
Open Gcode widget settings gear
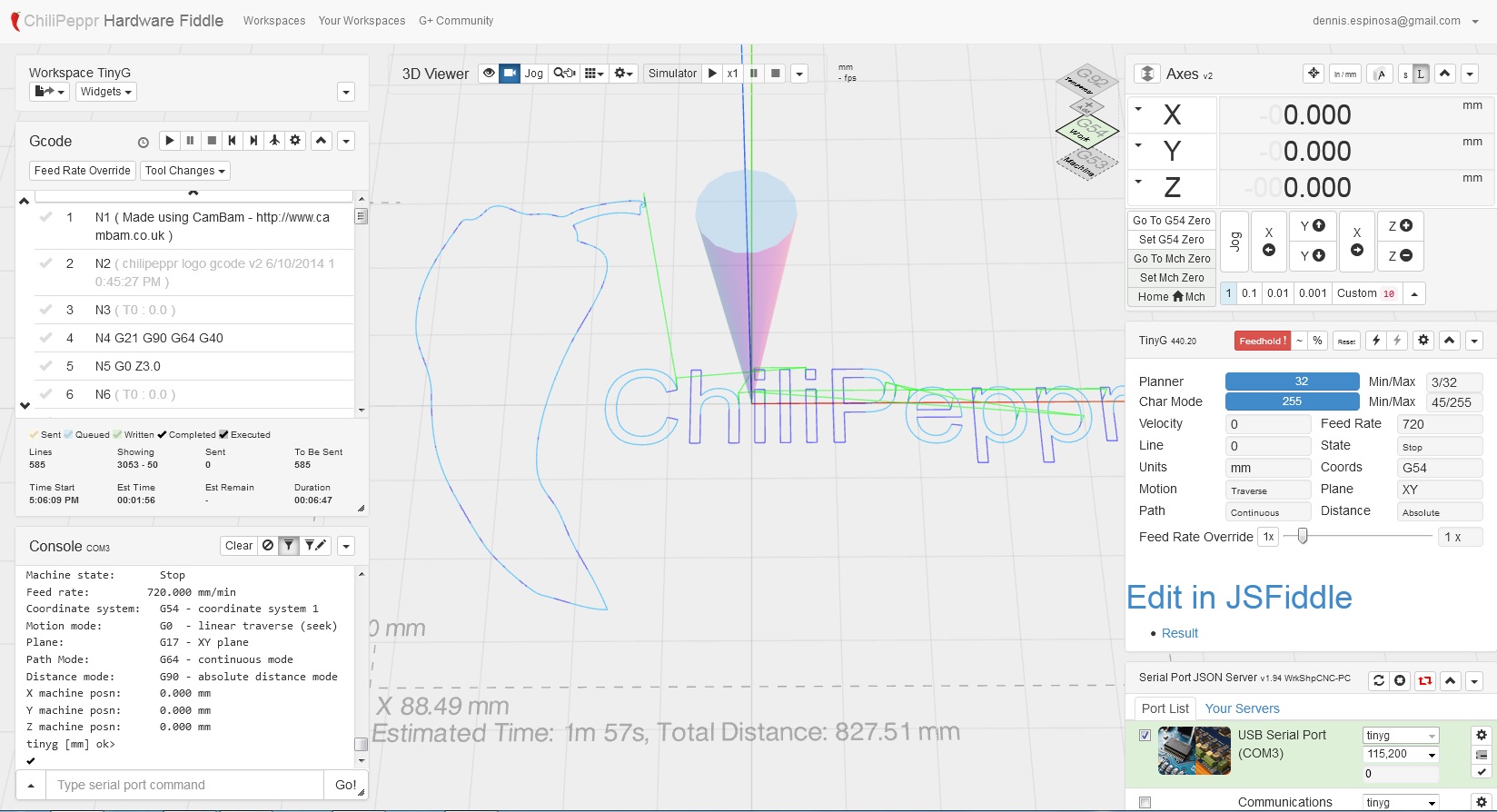[x=295, y=141]
